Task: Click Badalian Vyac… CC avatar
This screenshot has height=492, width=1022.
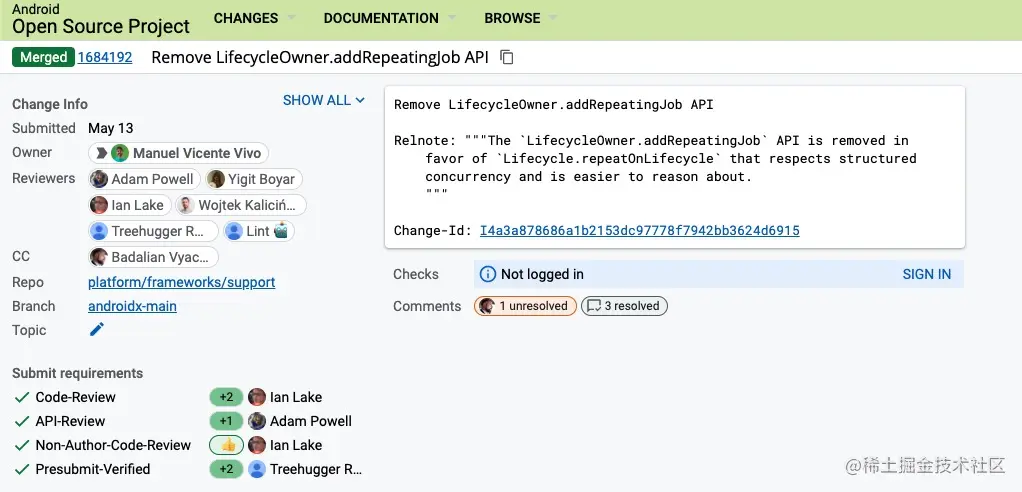Action: [x=99, y=257]
